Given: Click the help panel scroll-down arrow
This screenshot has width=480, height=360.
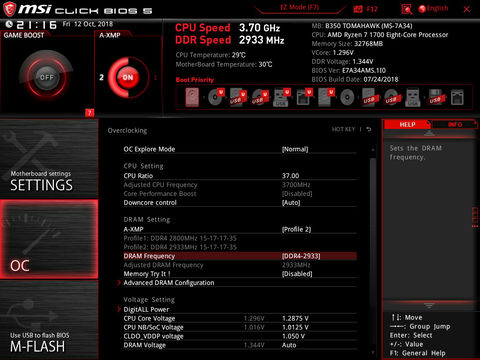Looking at the screenshot, I should [x=429, y=305].
